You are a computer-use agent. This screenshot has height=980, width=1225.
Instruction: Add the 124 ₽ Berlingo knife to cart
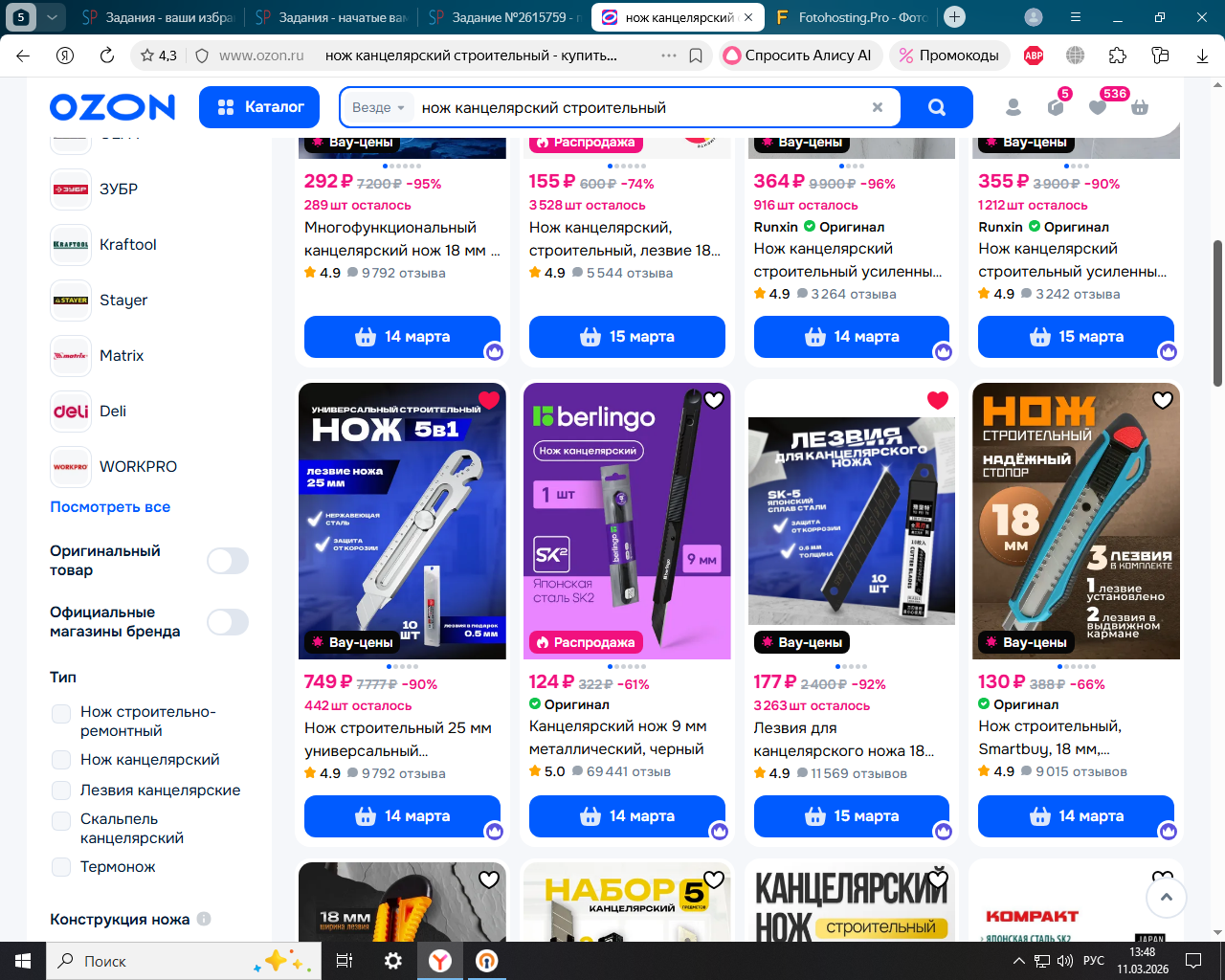click(627, 816)
